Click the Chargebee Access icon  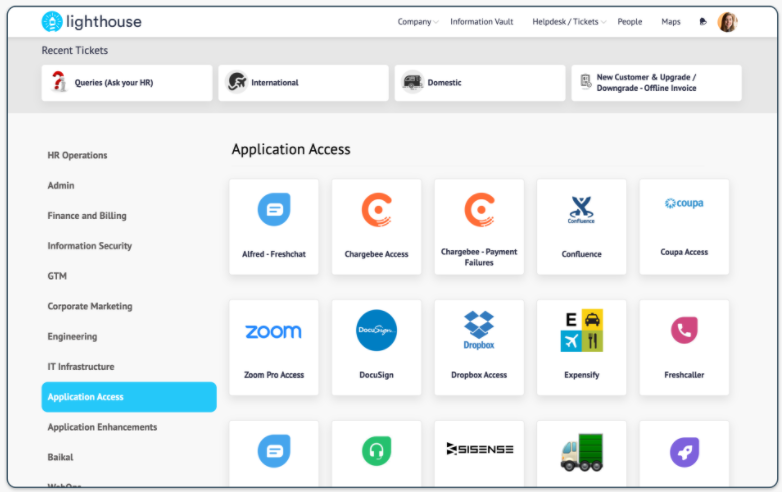(x=376, y=210)
